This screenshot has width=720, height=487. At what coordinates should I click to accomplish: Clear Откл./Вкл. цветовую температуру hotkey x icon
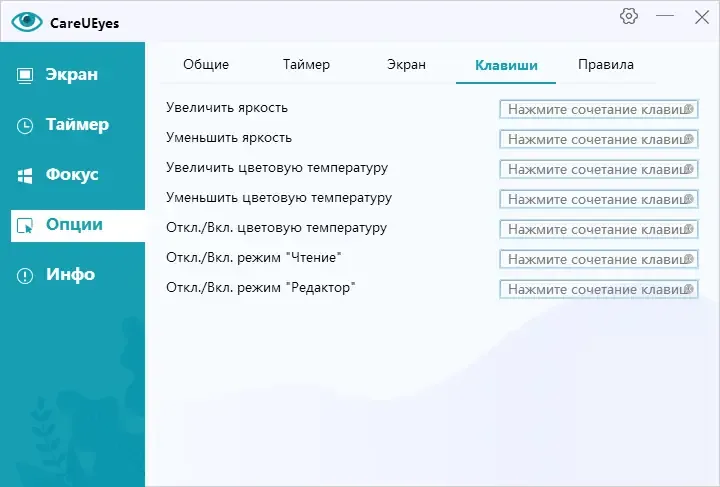(688, 229)
